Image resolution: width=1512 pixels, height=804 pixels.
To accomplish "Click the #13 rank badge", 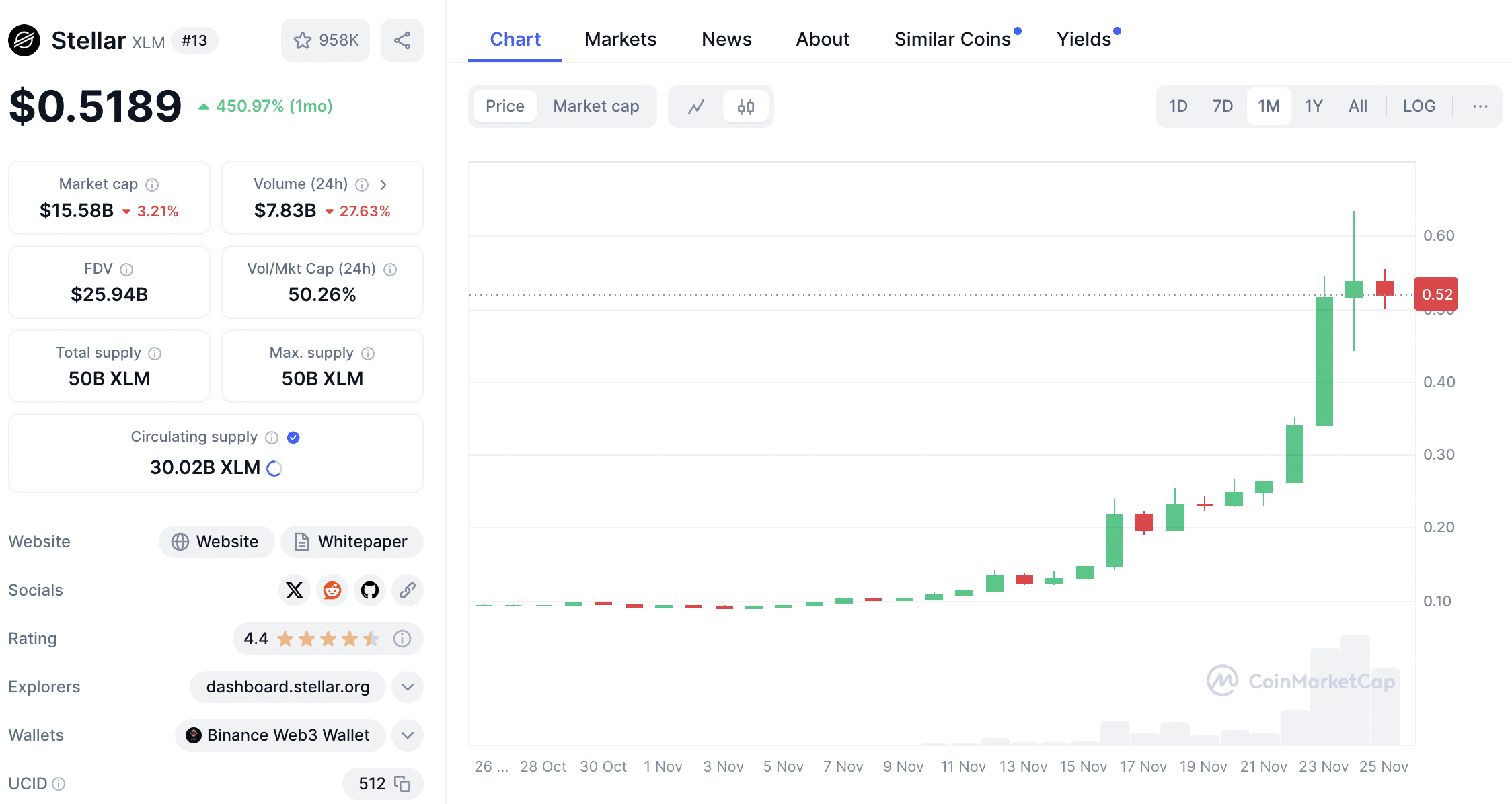I will pyautogui.click(x=194, y=40).
